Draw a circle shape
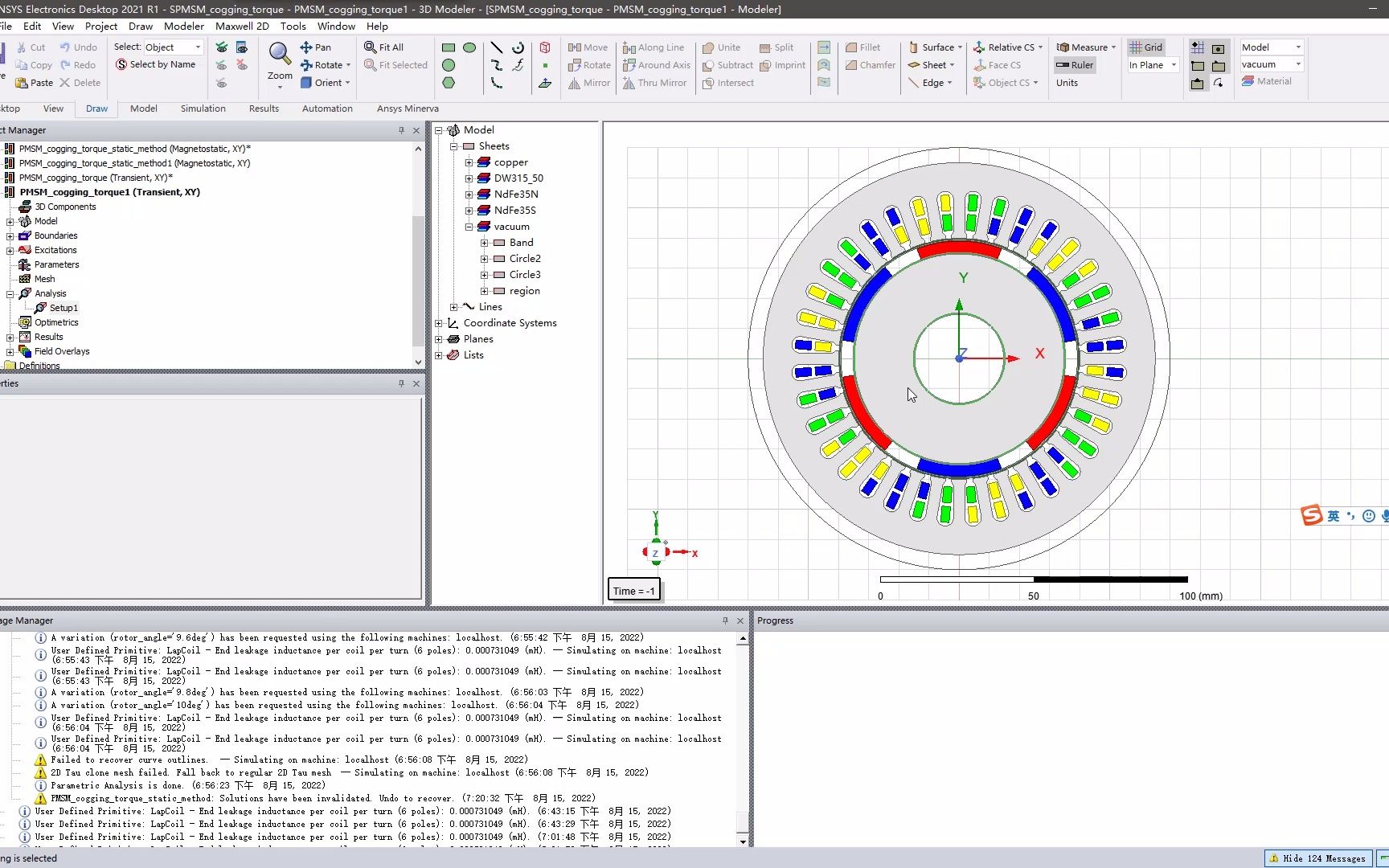The image size is (1389, 868). pyautogui.click(x=449, y=65)
